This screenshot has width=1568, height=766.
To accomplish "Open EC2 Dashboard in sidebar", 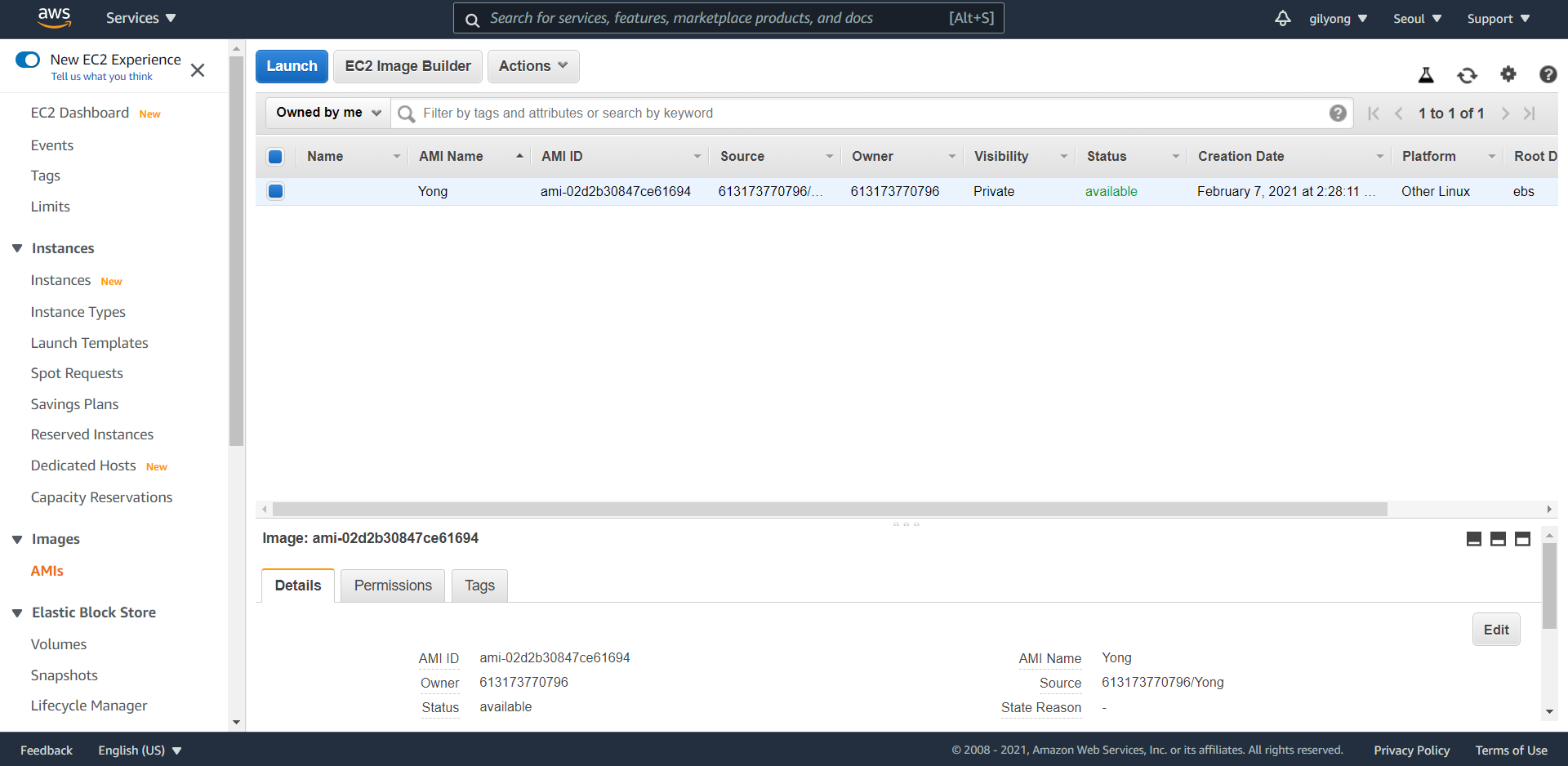I will (80, 113).
